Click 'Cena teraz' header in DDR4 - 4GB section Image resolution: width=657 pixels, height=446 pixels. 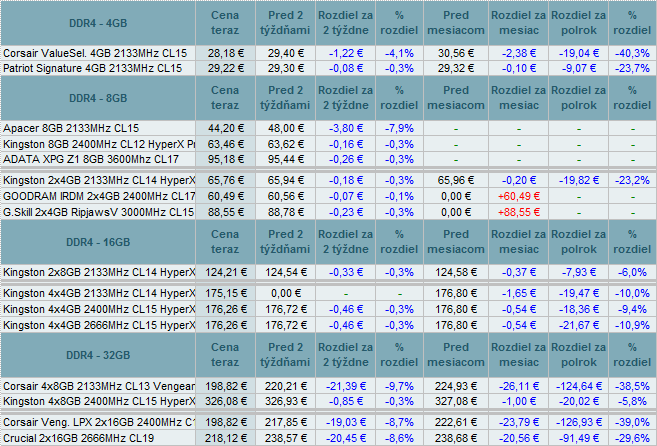tap(225, 23)
